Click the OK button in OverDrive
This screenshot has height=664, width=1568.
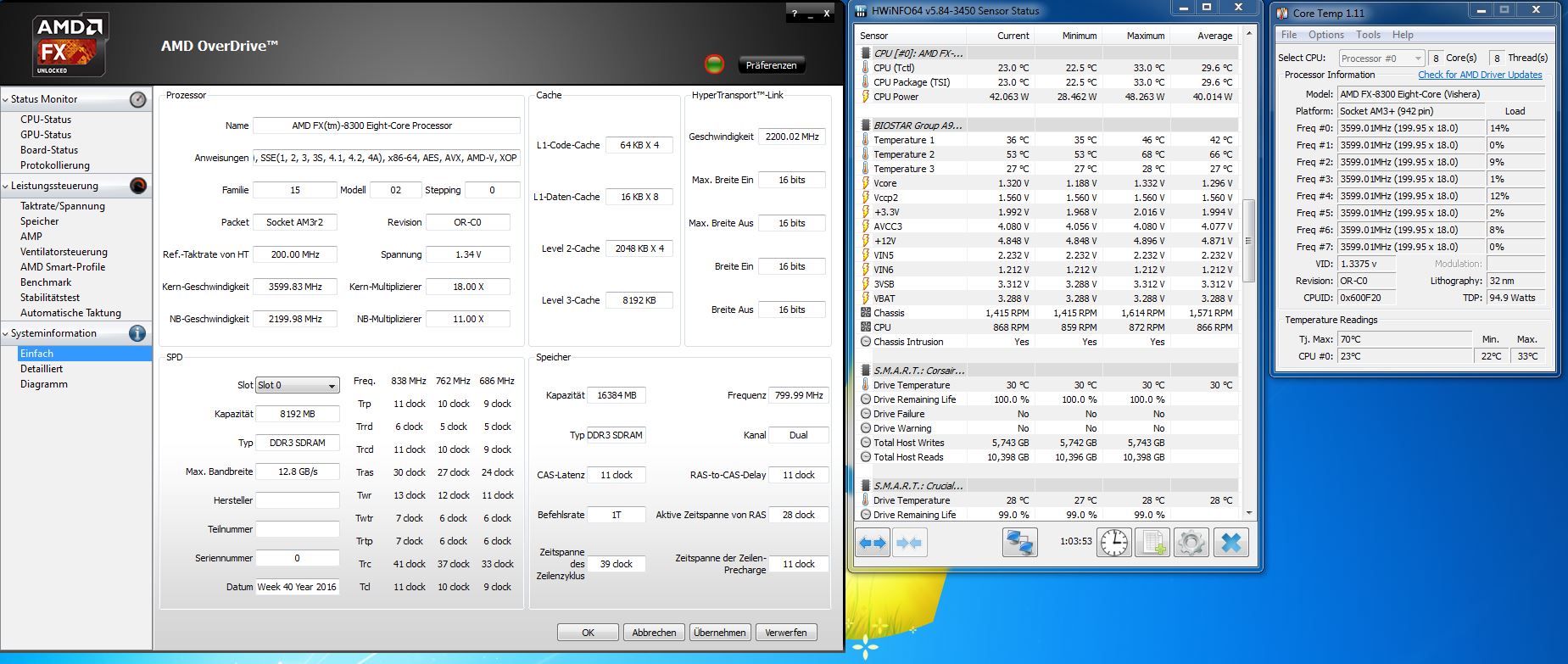pos(588,633)
